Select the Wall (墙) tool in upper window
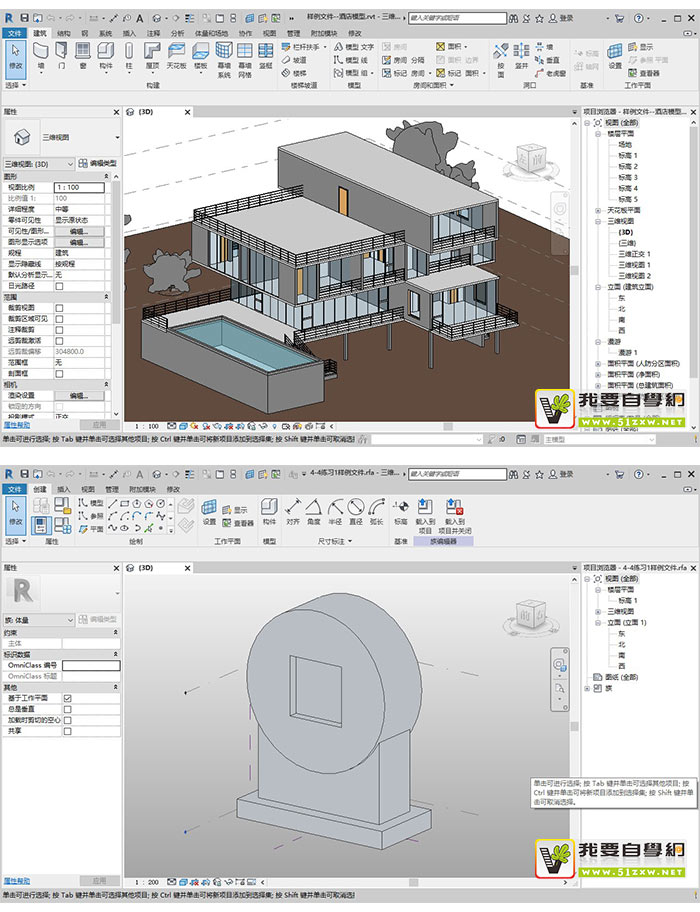The image size is (700, 912). 41,56
